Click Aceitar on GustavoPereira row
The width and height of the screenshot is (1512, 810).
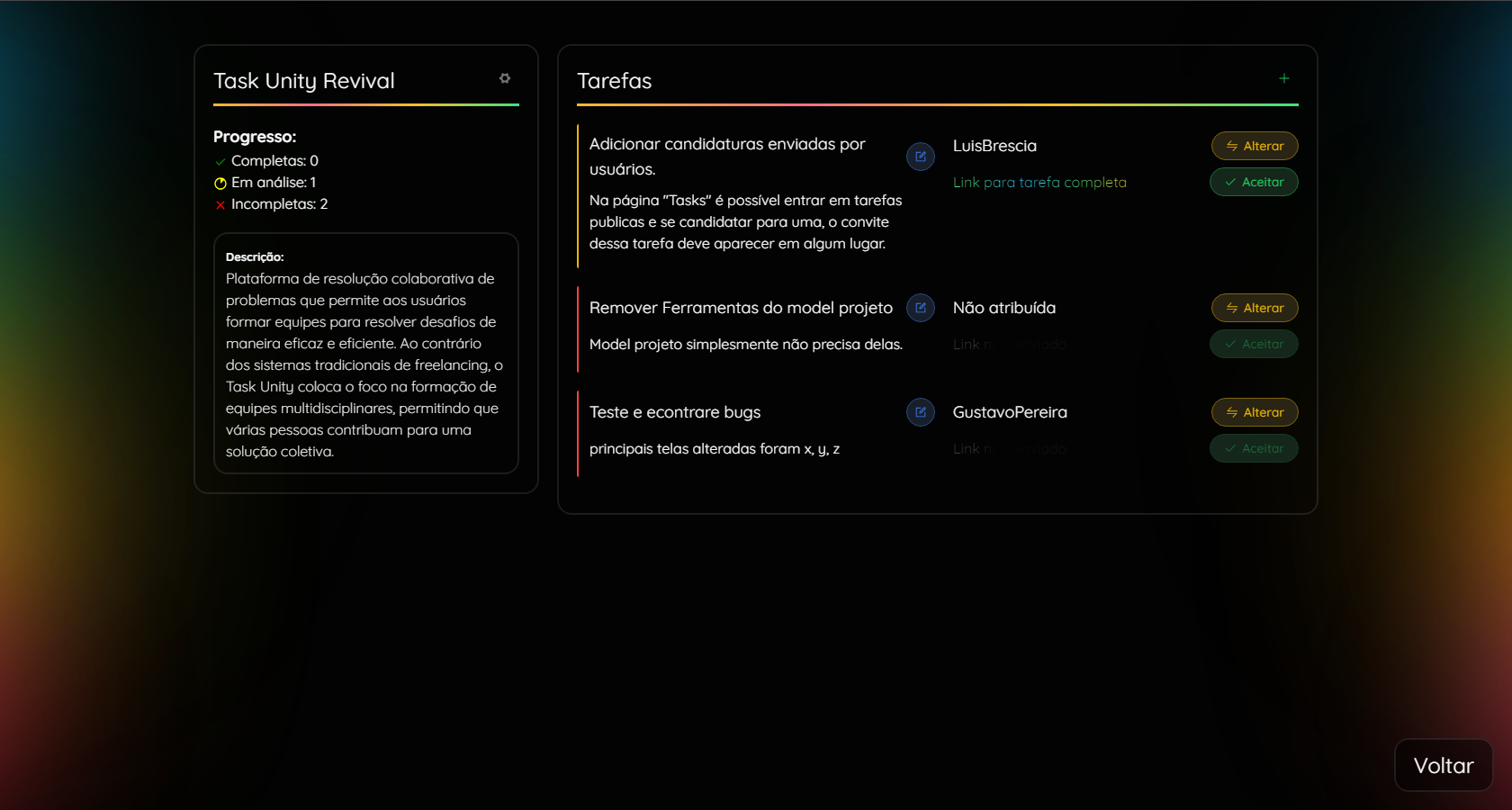[x=1254, y=448]
